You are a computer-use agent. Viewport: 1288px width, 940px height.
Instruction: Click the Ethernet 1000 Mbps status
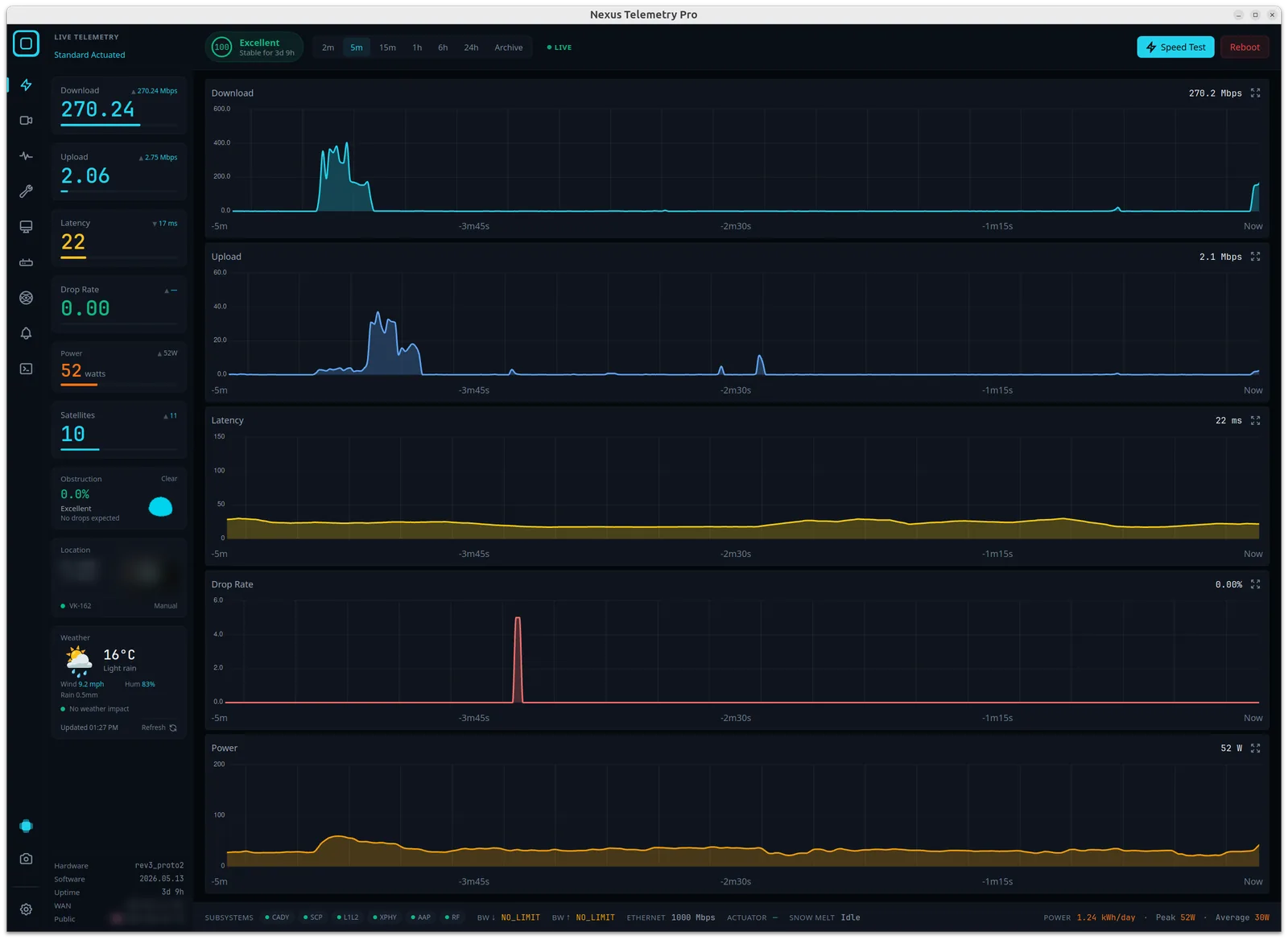(x=671, y=917)
